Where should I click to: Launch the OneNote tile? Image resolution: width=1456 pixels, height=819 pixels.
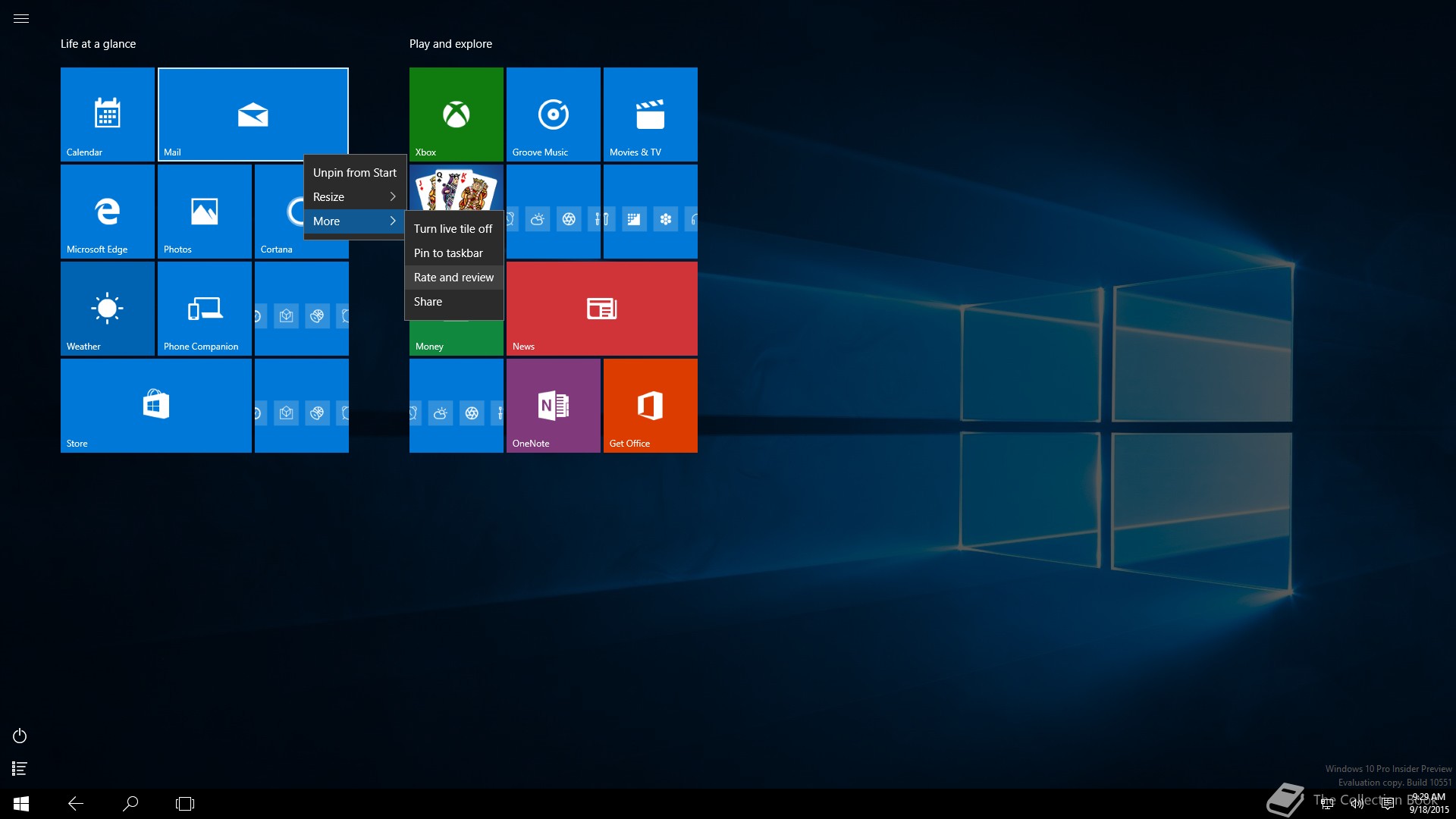pyautogui.click(x=554, y=406)
